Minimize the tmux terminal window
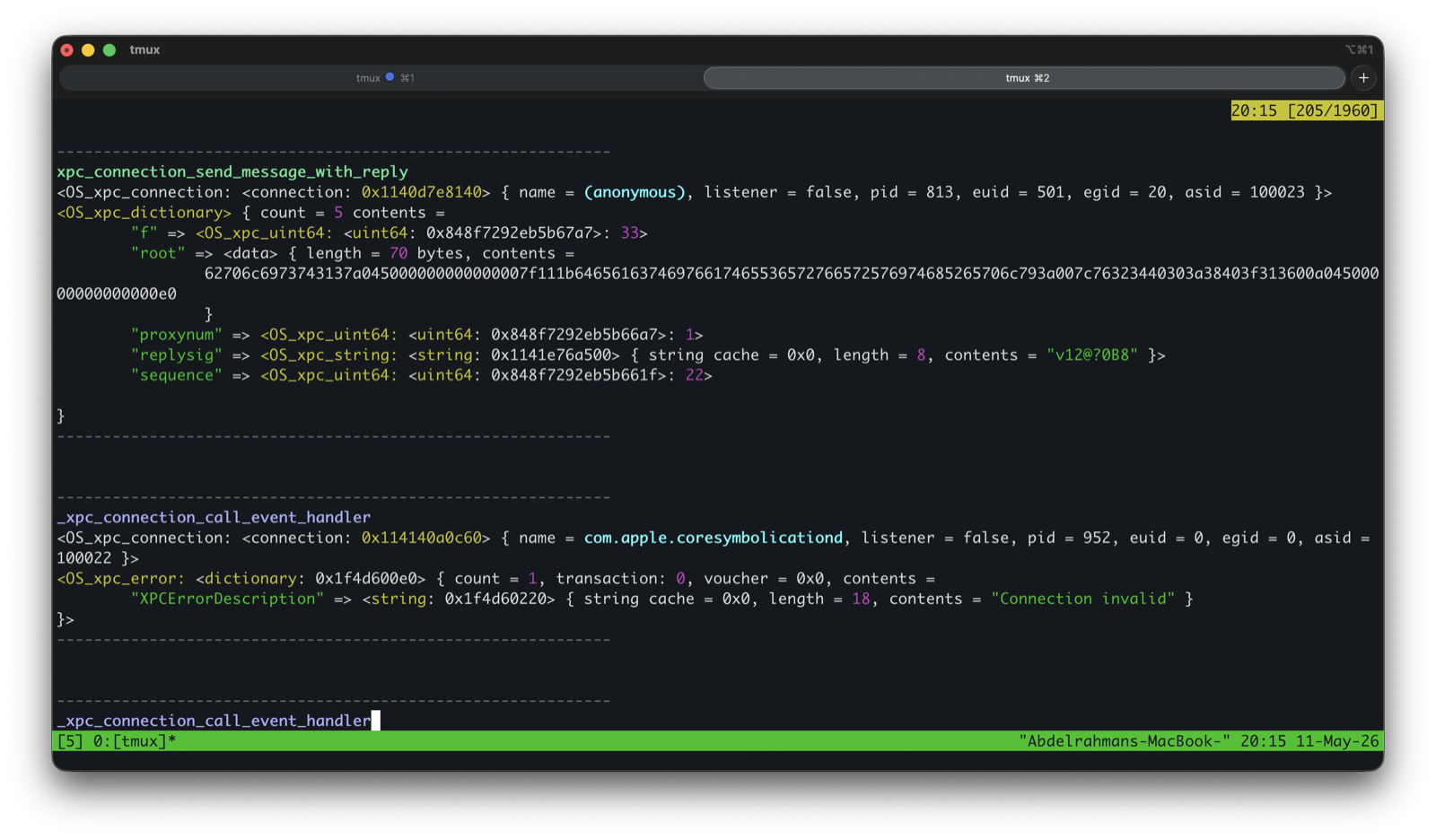 click(x=88, y=50)
